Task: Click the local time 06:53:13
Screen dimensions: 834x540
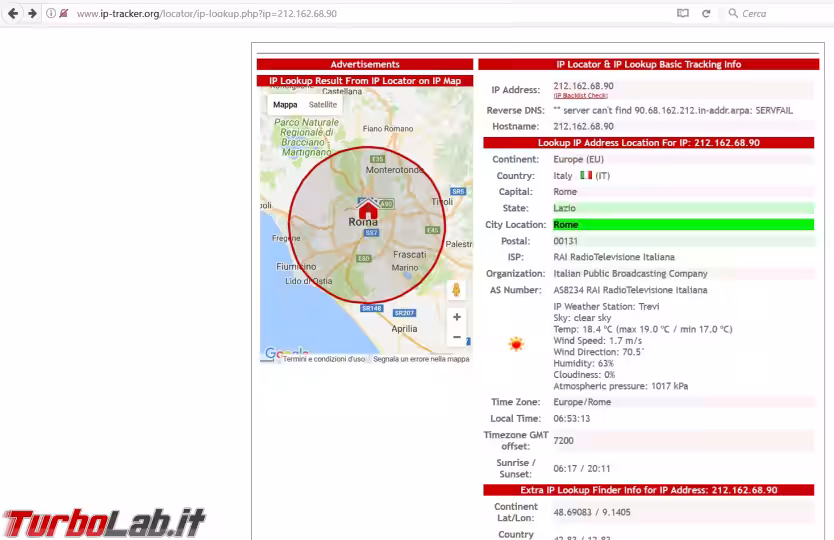Action: pyautogui.click(x=571, y=419)
